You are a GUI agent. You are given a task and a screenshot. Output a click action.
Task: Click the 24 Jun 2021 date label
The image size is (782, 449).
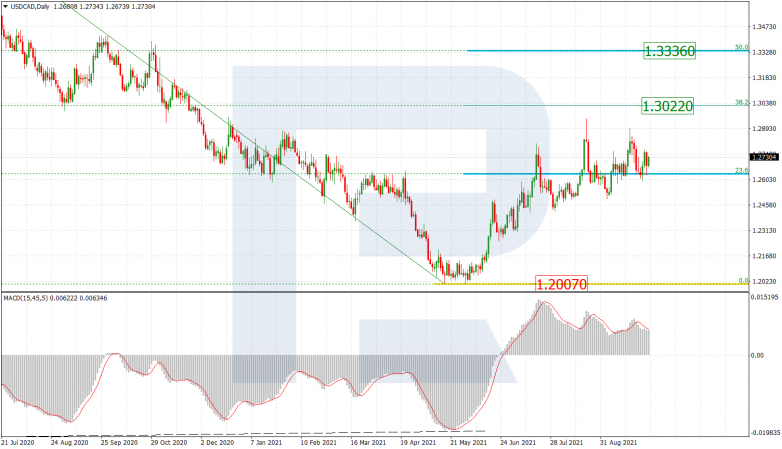click(x=518, y=443)
